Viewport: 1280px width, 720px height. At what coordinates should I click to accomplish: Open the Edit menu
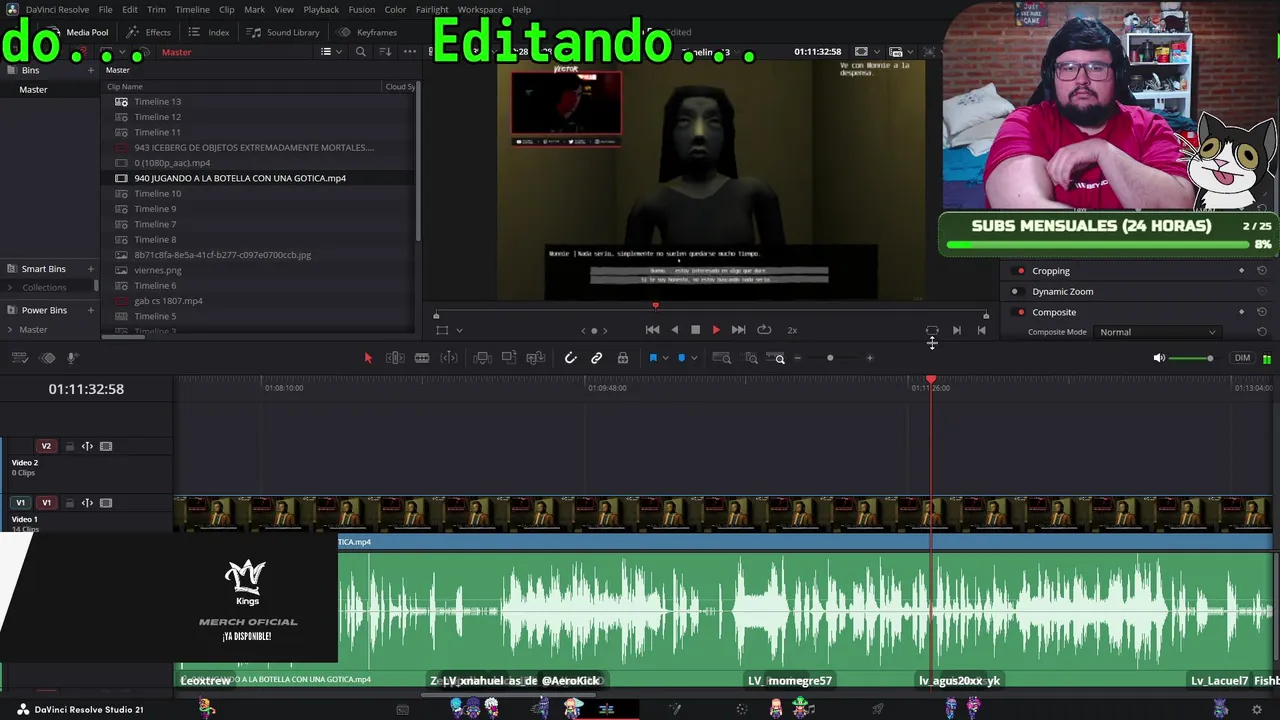tap(130, 10)
